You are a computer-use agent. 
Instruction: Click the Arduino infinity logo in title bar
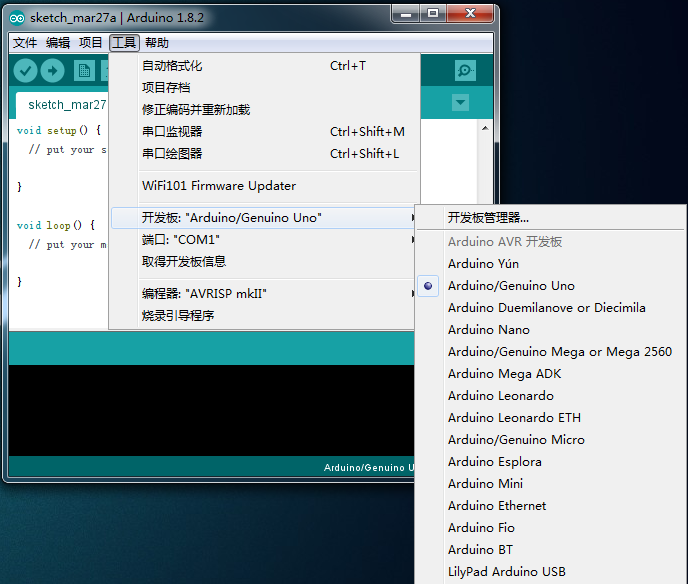[x=17, y=18]
